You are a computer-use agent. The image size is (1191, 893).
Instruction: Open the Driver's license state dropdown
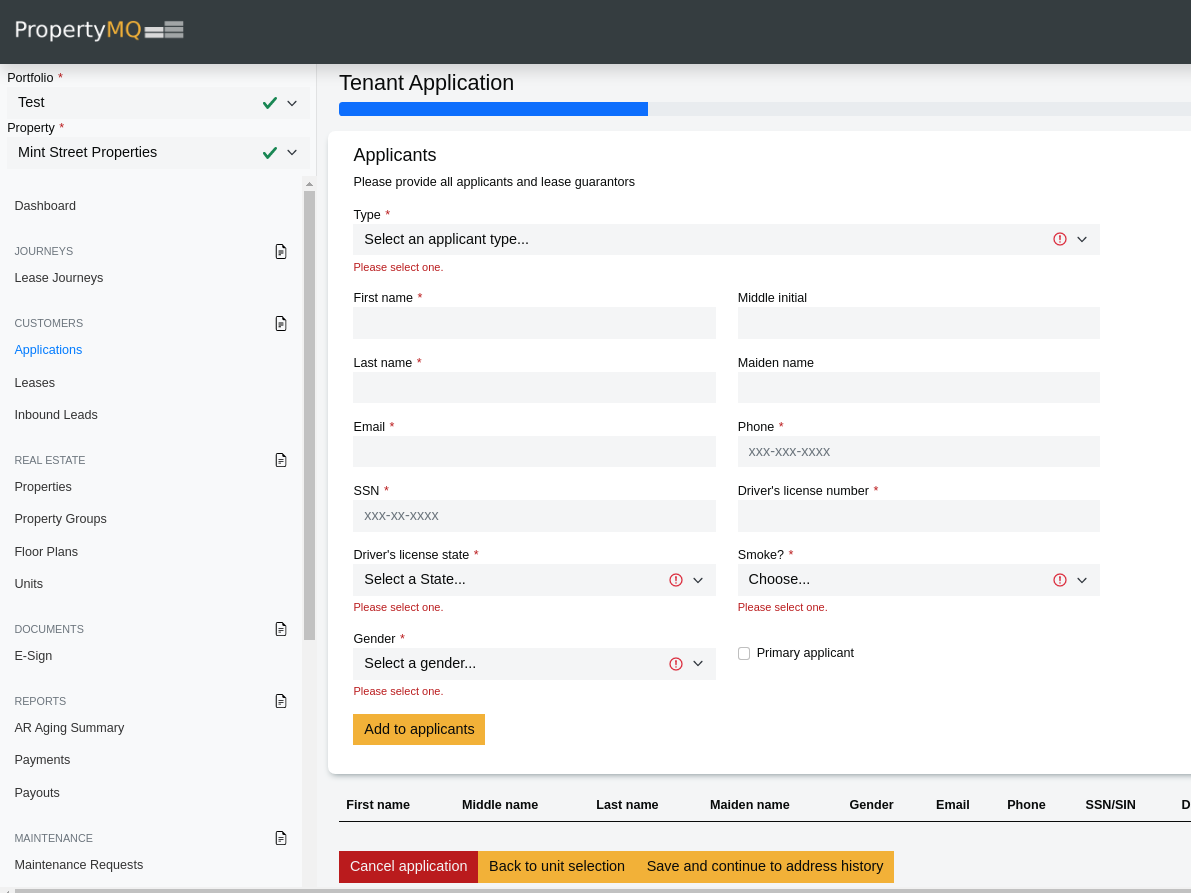[x=533, y=580]
